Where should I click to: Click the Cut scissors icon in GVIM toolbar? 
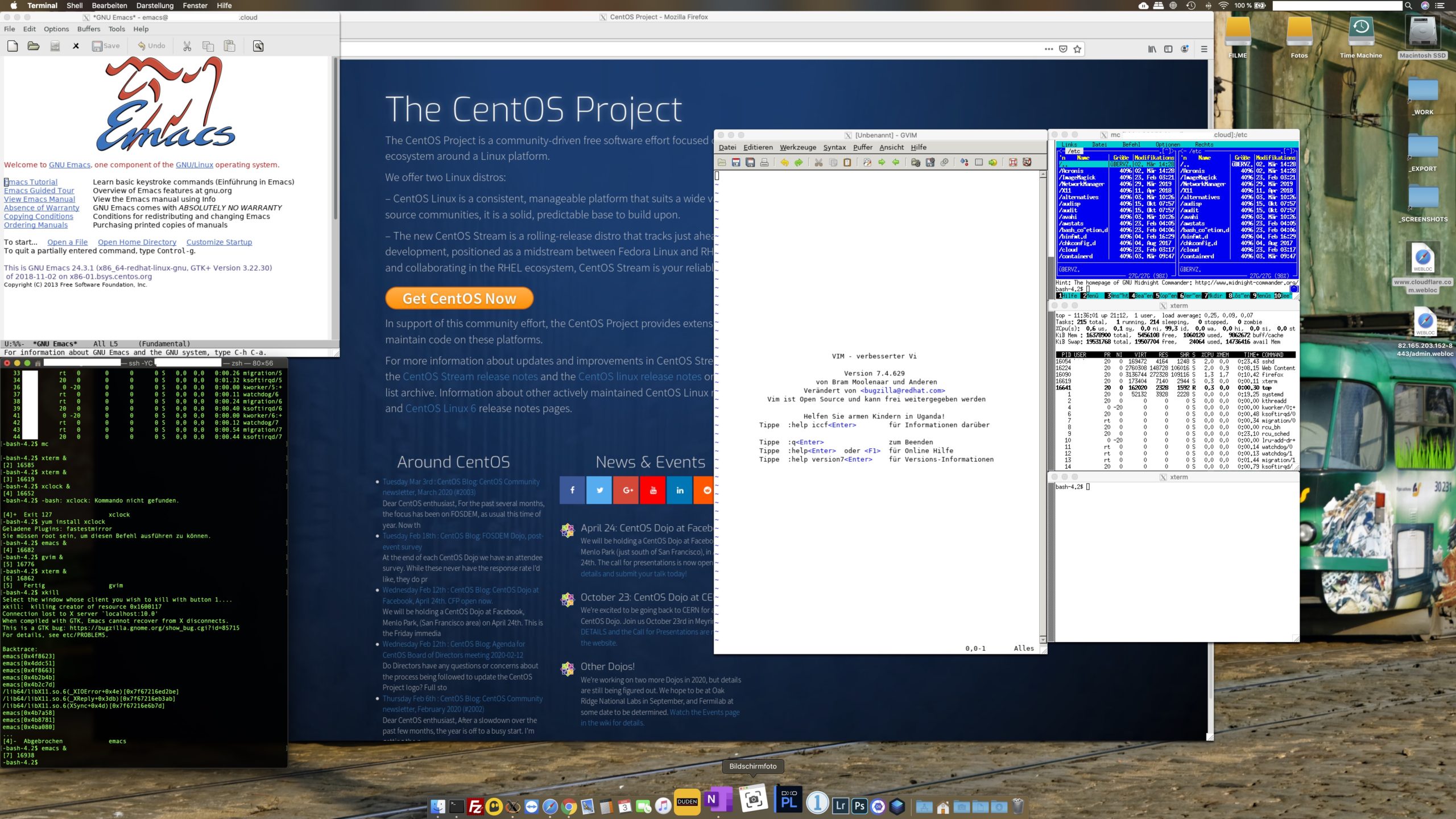[818, 163]
